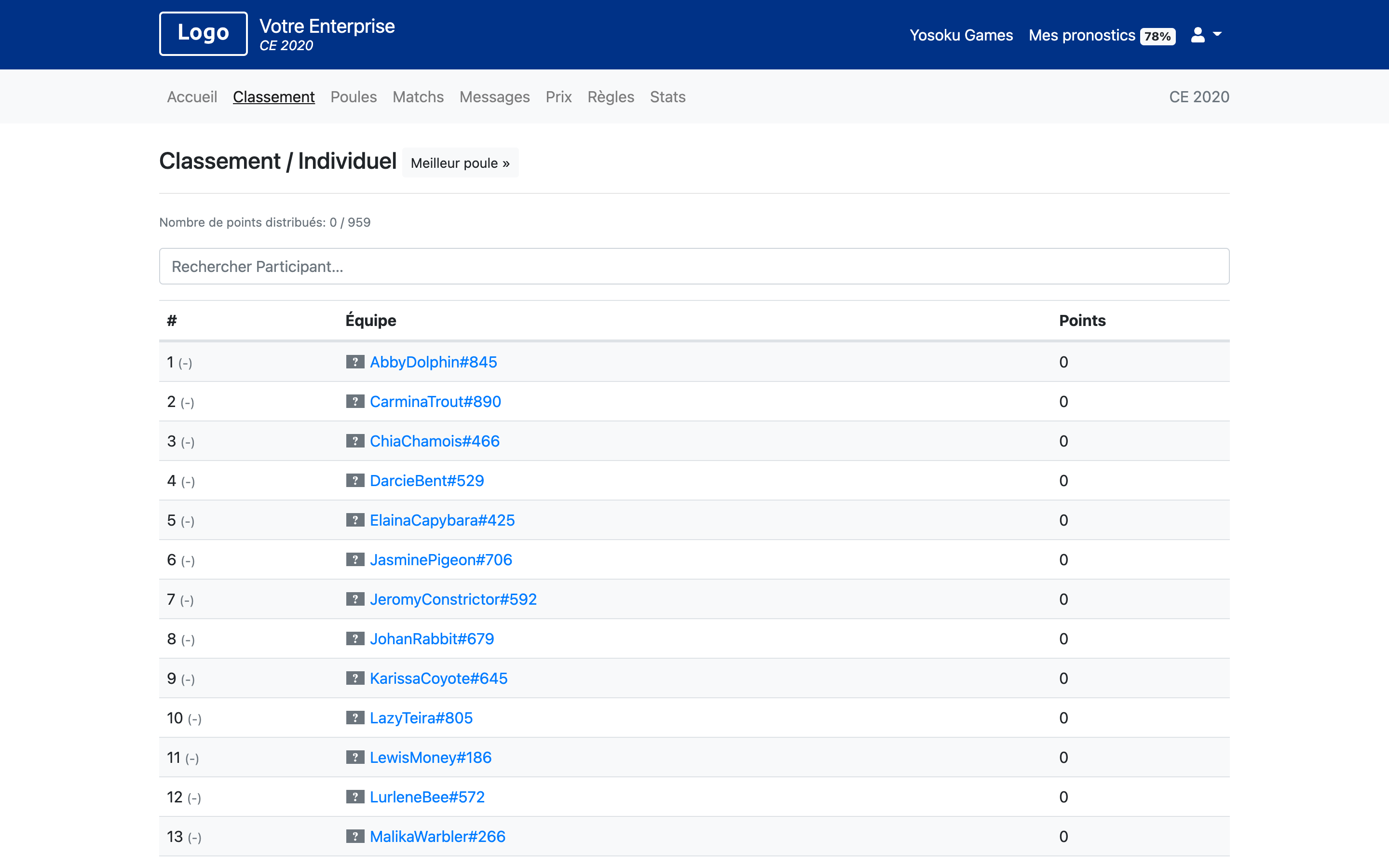1389x868 pixels.
Task: Click the Meilleur poule » button
Action: [460, 163]
